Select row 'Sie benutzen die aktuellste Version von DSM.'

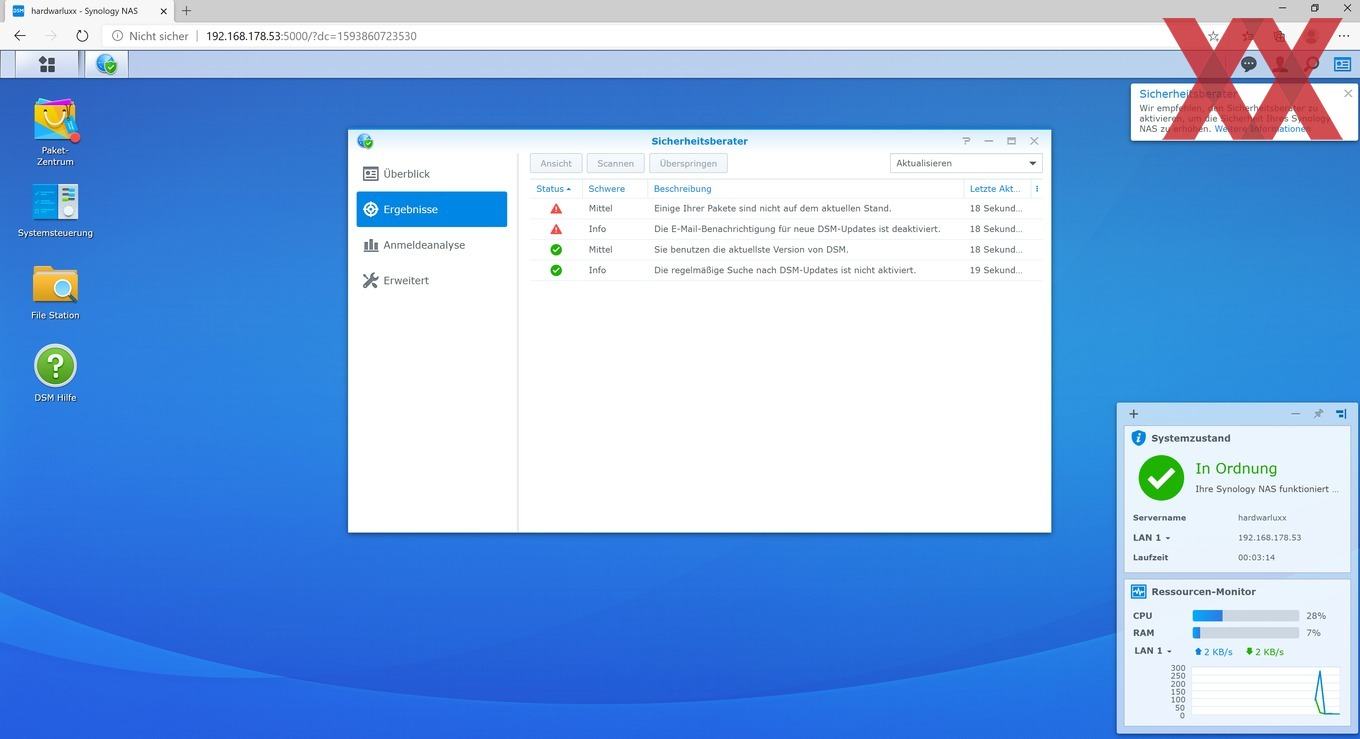point(786,250)
